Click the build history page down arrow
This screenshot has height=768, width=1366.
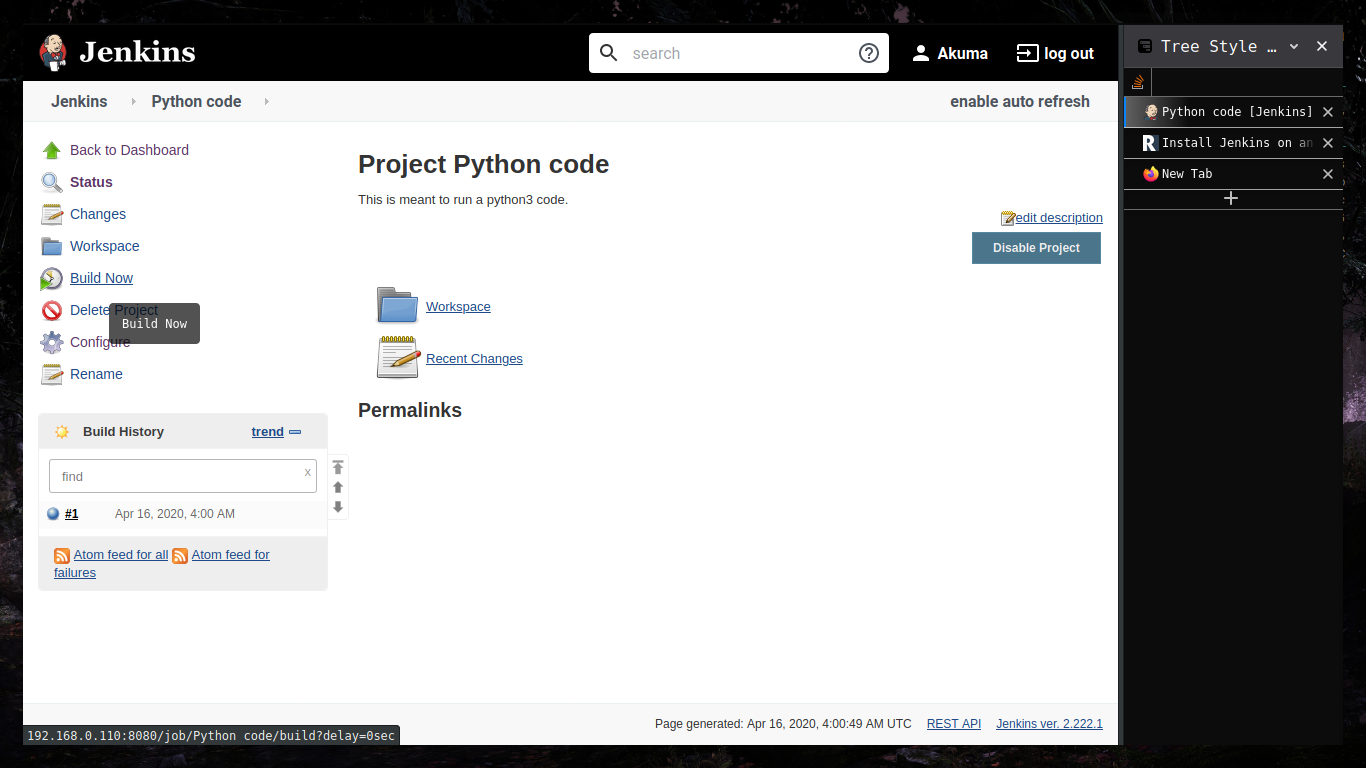point(338,507)
